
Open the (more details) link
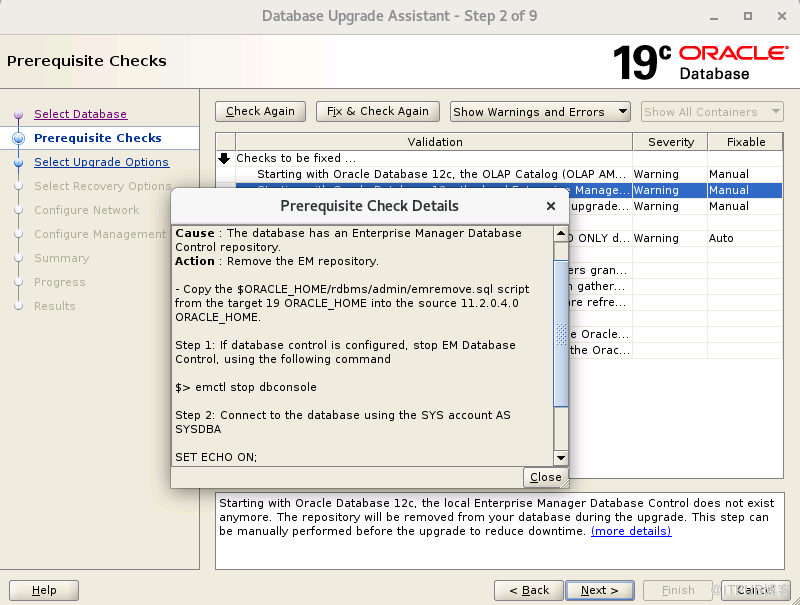tap(631, 531)
